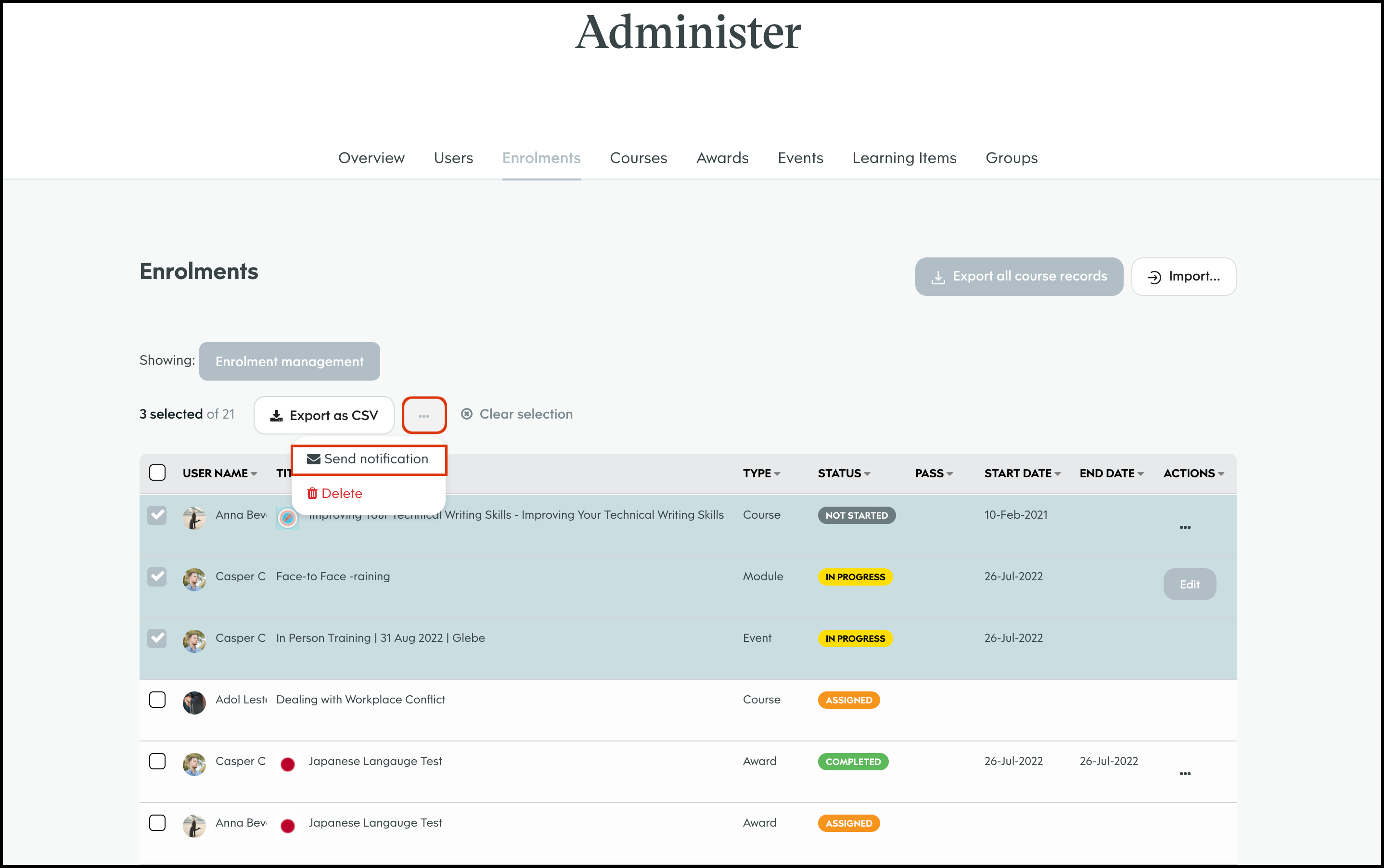
Task: Click Clear selection circle-x icon
Action: (x=467, y=414)
